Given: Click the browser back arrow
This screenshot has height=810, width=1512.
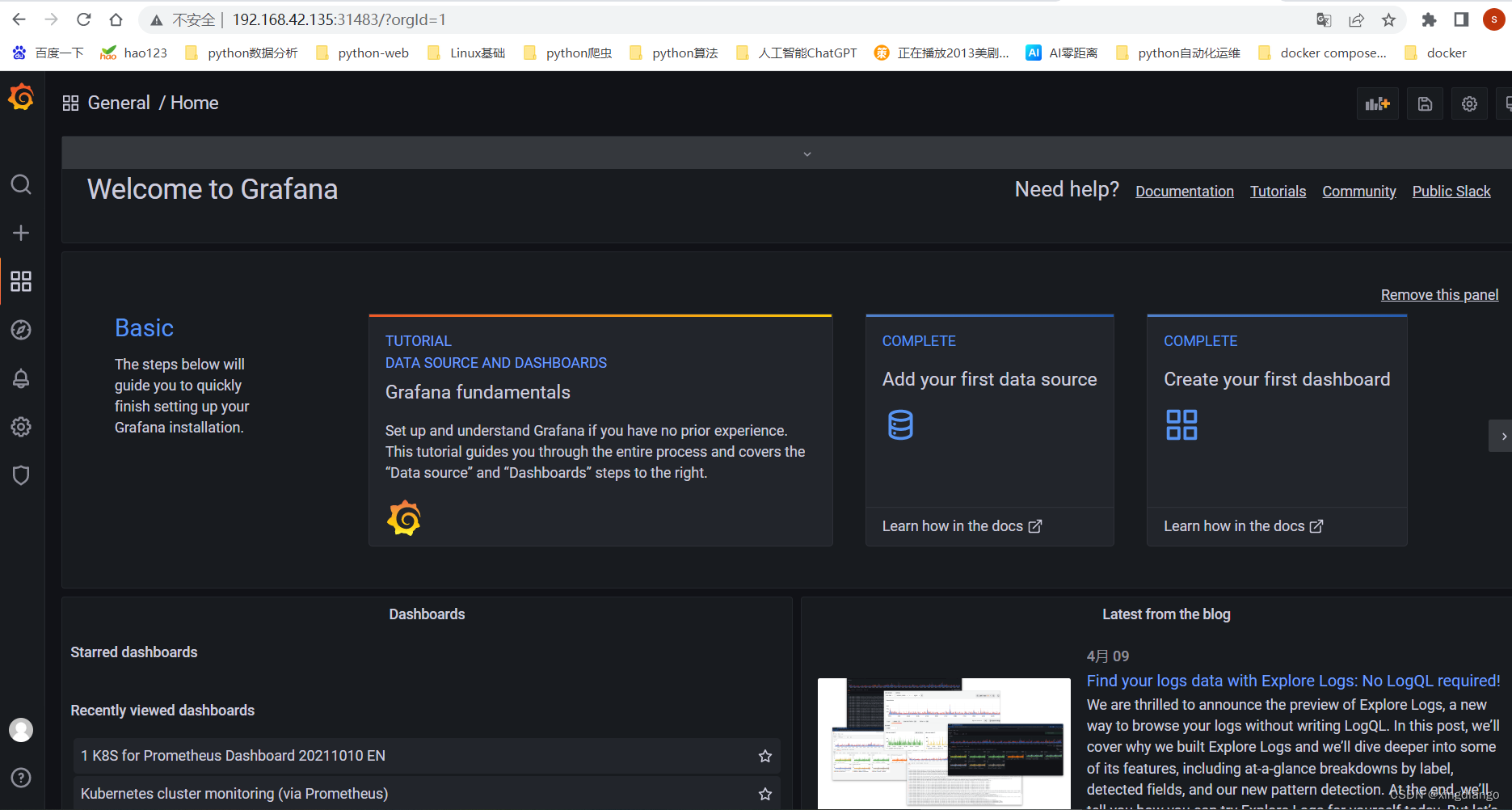Looking at the screenshot, I should (19, 19).
